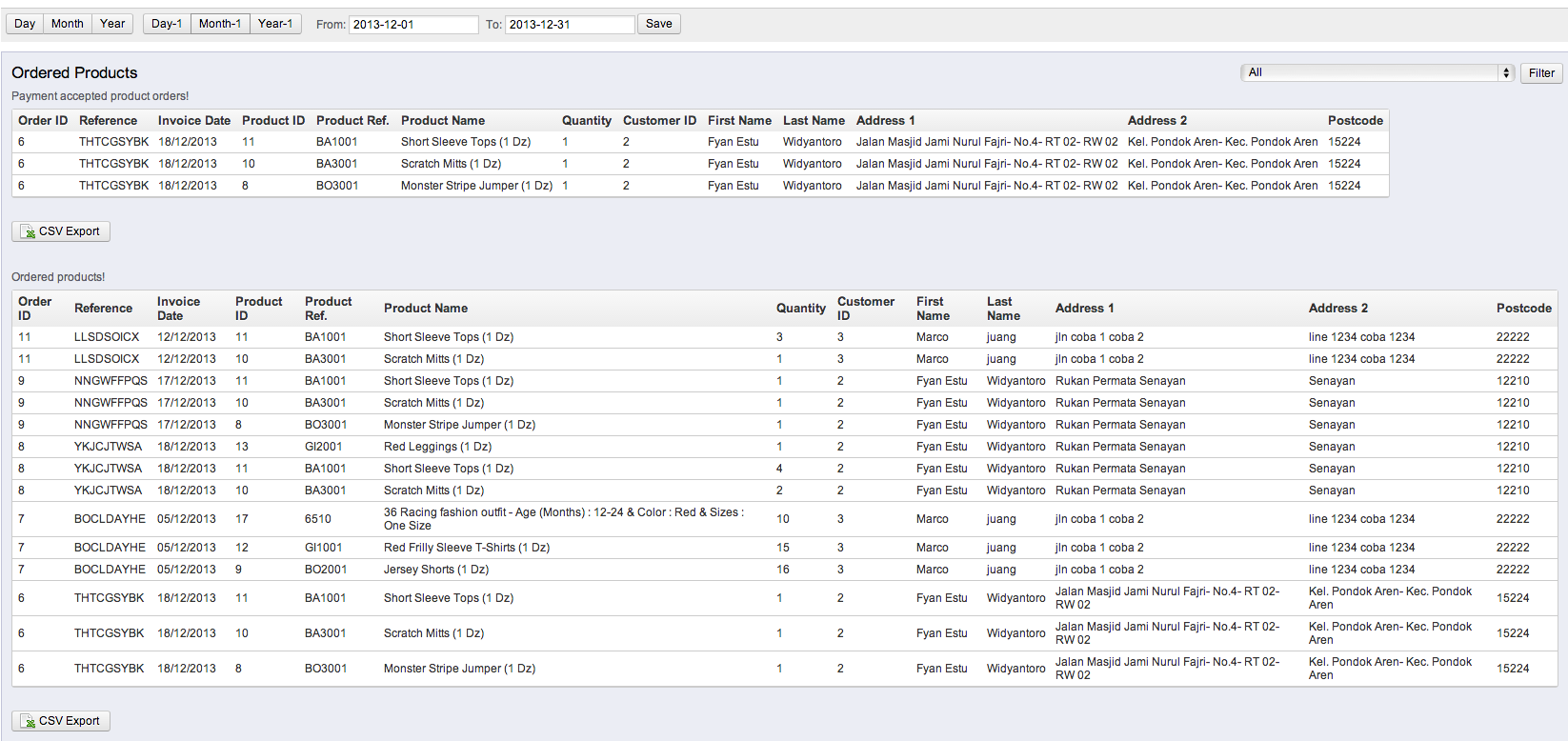Choose the Day-1 range option

(x=167, y=24)
